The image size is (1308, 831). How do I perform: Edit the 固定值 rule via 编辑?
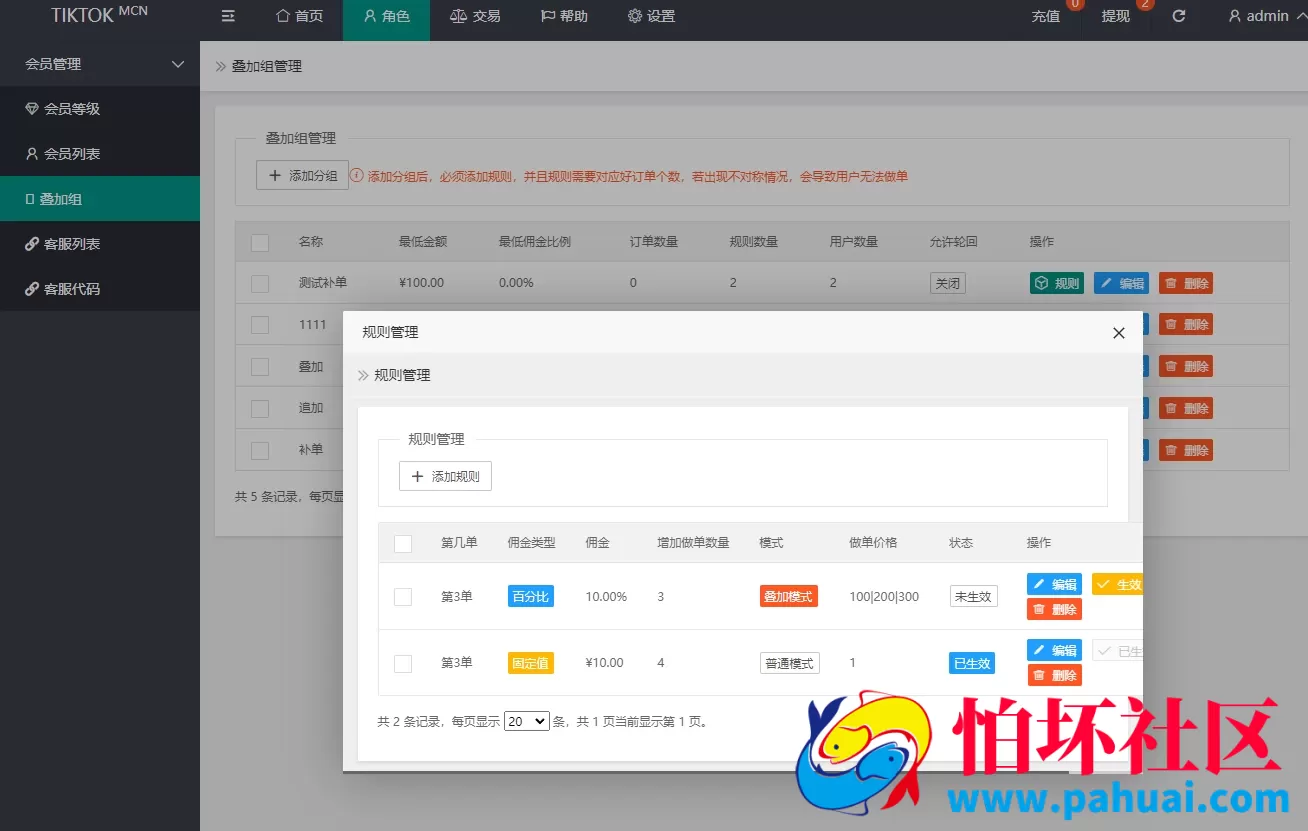[x=1054, y=650]
